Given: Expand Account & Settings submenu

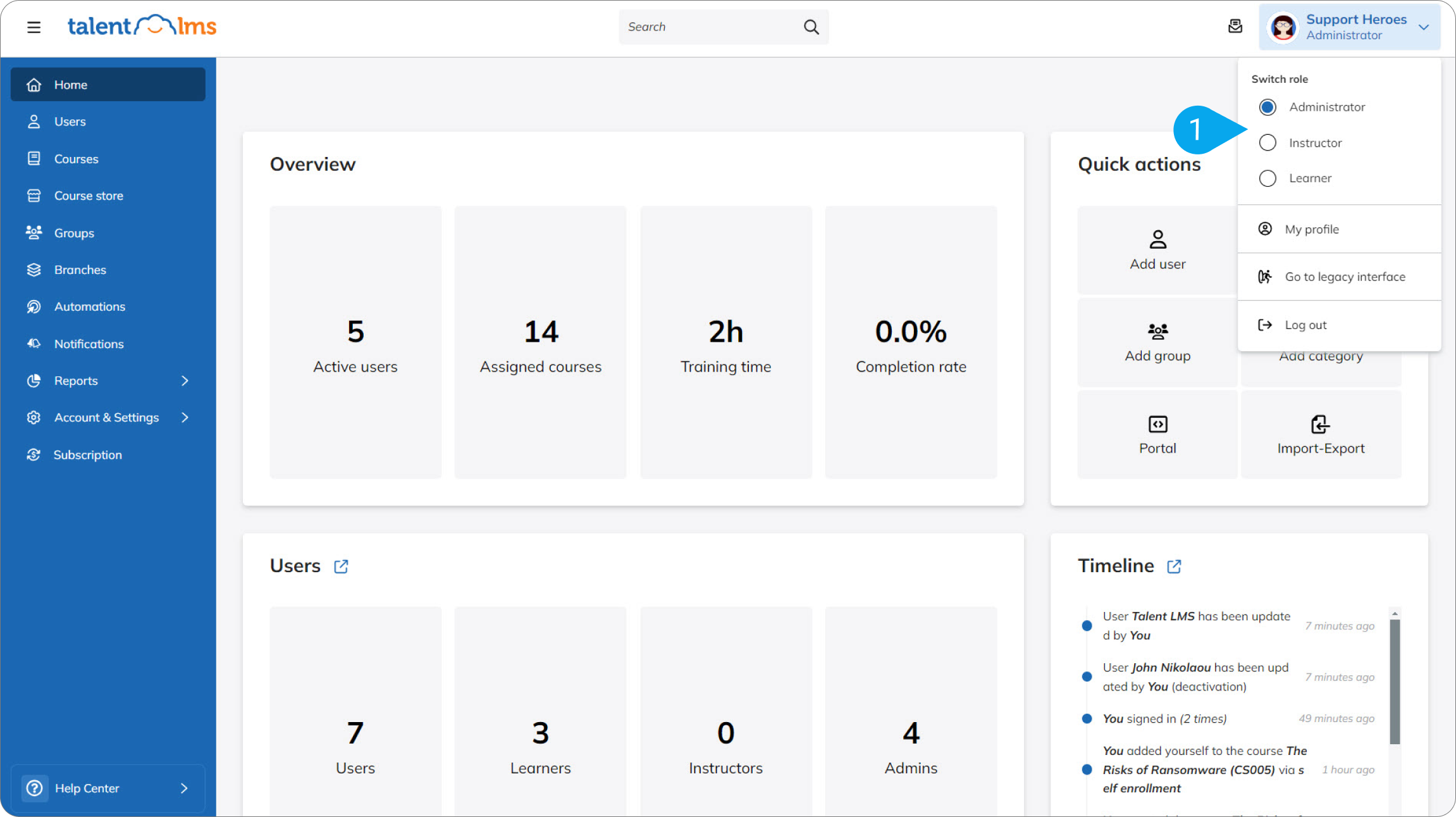Looking at the screenshot, I should [x=185, y=418].
